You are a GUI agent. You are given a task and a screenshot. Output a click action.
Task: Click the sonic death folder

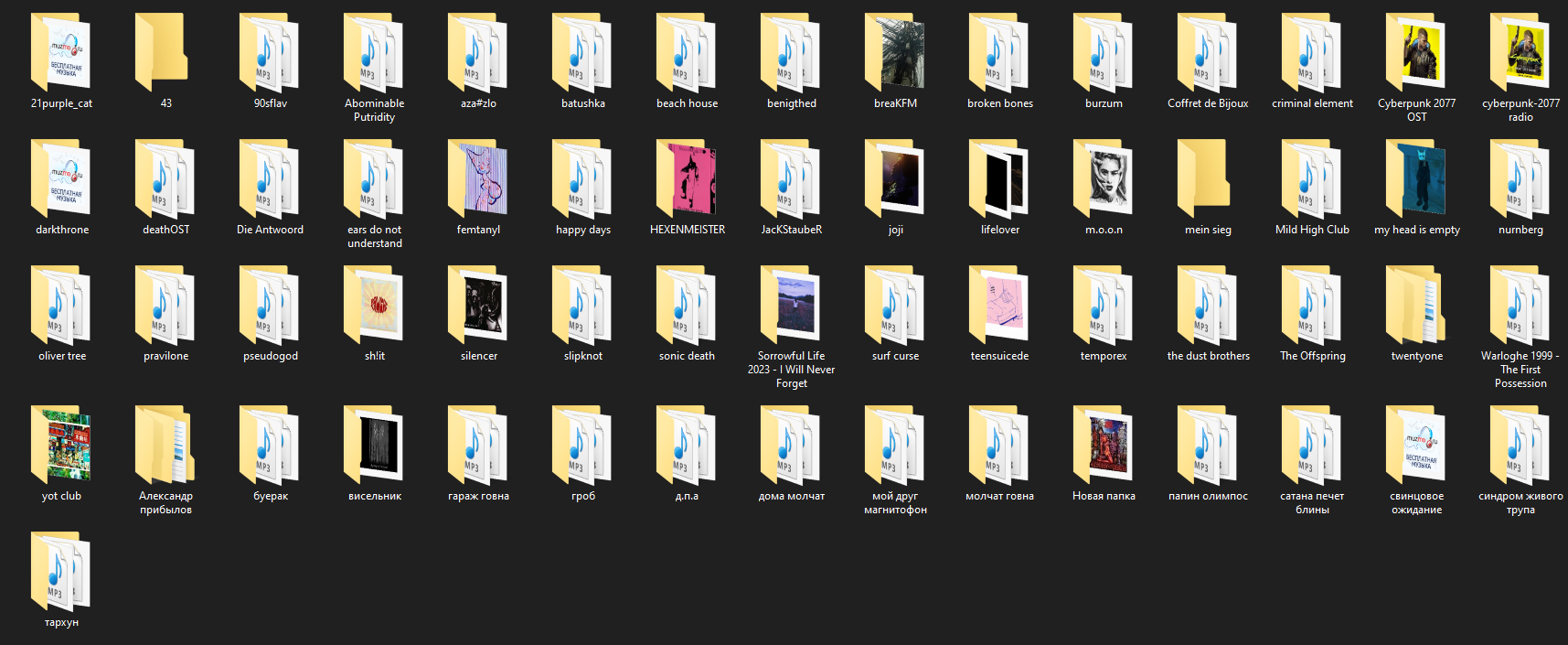687,304
